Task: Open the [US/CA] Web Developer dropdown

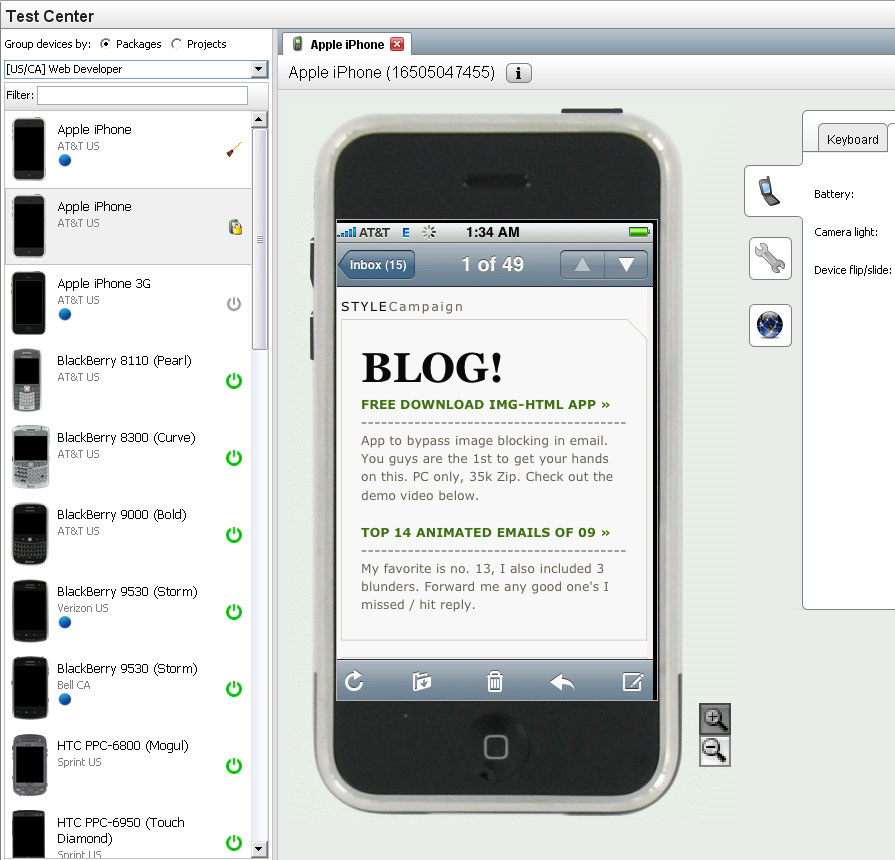Action: coord(259,69)
